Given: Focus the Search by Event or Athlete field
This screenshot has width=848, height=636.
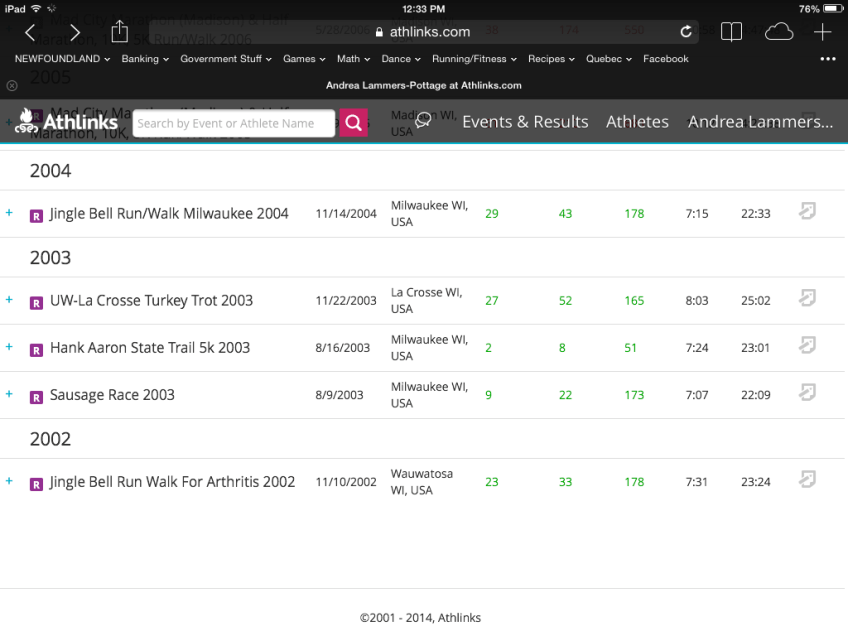Looking at the screenshot, I should click(233, 123).
